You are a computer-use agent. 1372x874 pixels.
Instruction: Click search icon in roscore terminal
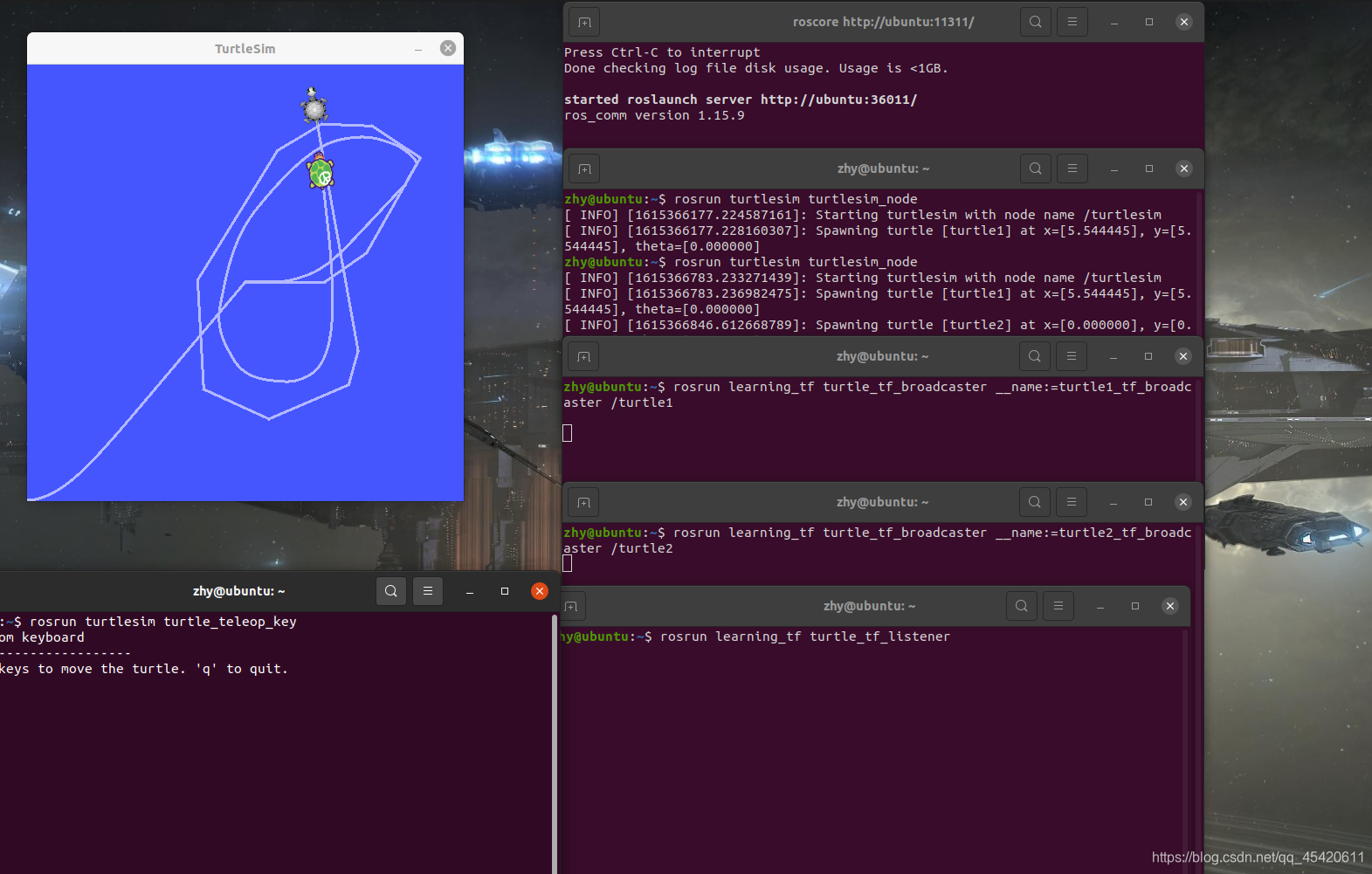[1035, 22]
